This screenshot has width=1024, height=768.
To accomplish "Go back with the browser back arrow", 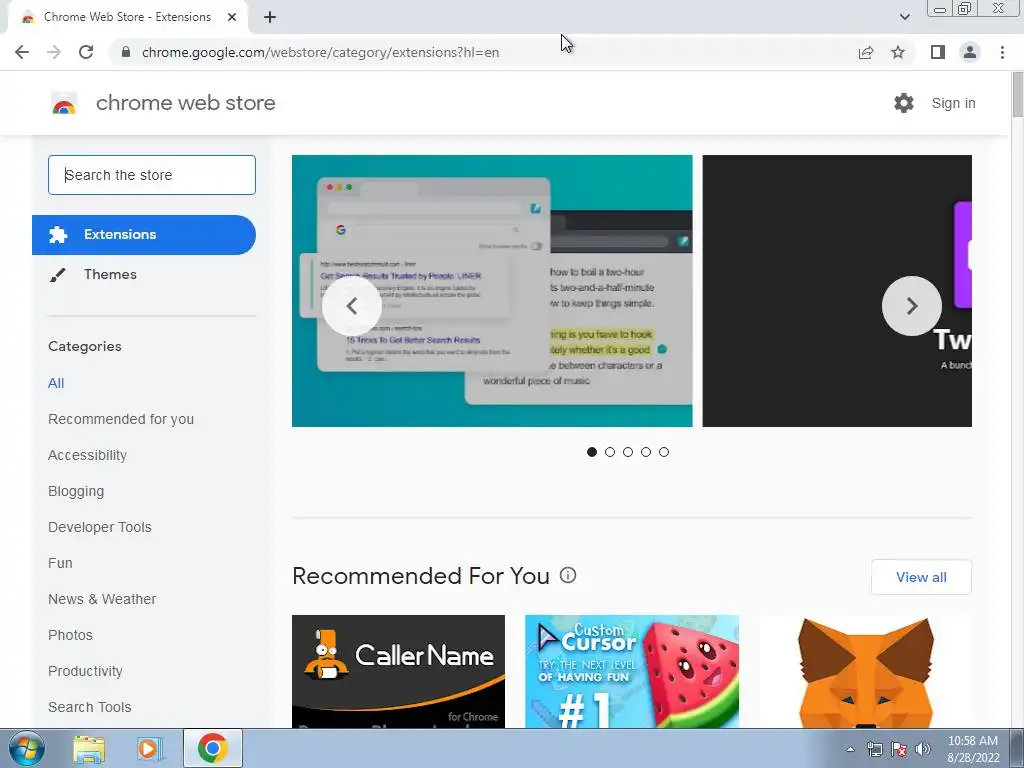I will [x=22, y=52].
